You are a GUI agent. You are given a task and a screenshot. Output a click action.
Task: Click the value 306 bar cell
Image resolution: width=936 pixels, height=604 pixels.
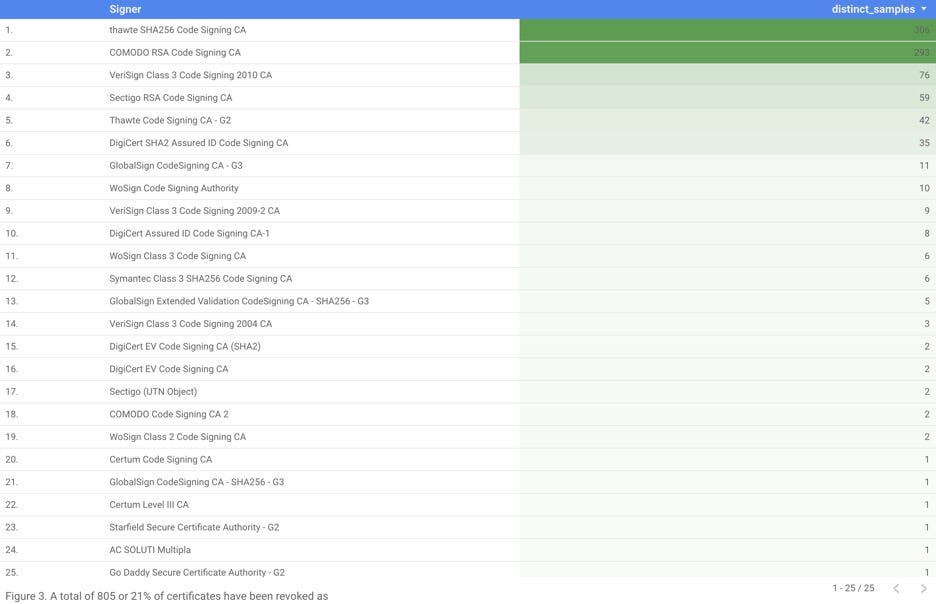pyautogui.click(x=728, y=30)
